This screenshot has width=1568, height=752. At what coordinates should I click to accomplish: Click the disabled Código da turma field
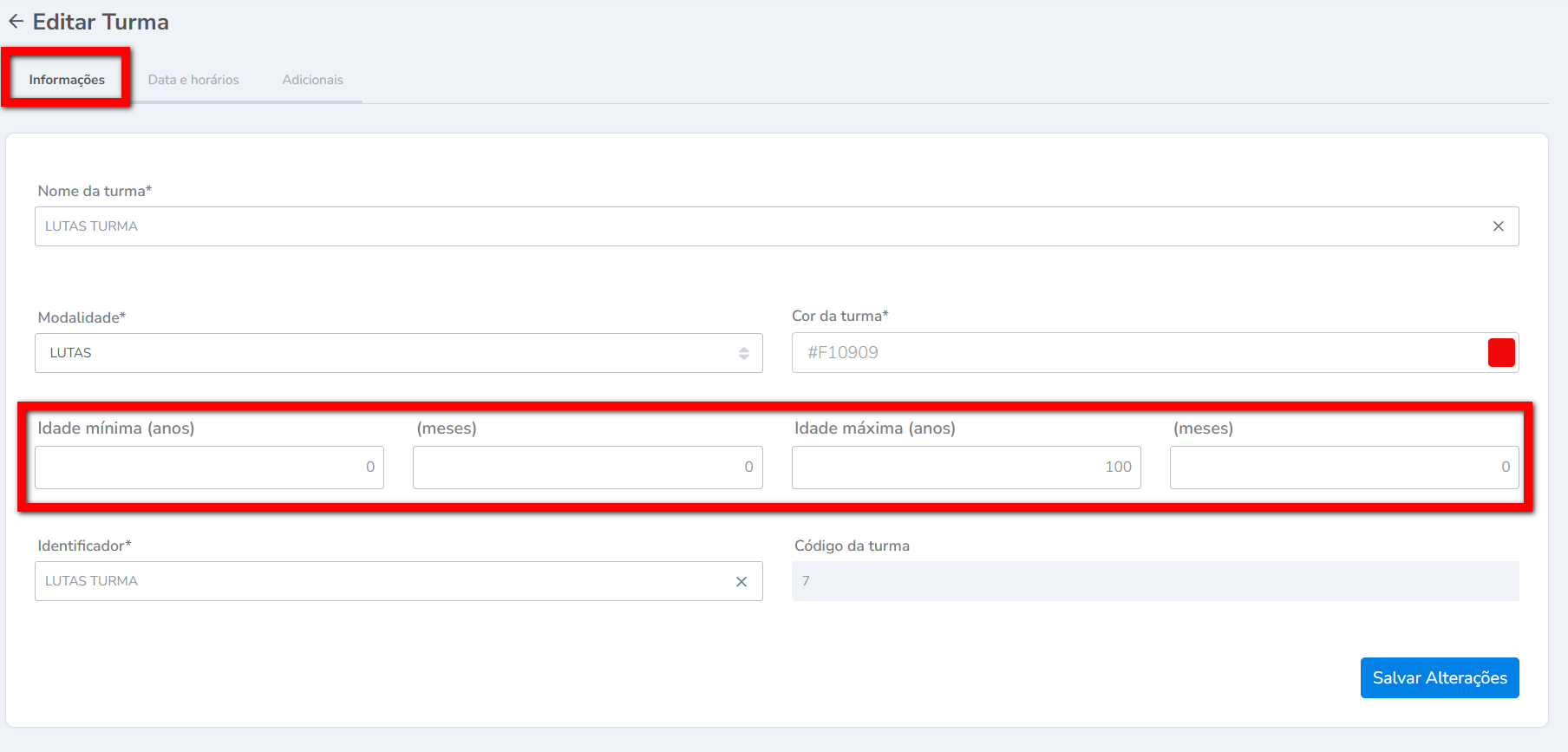coord(1154,581)
